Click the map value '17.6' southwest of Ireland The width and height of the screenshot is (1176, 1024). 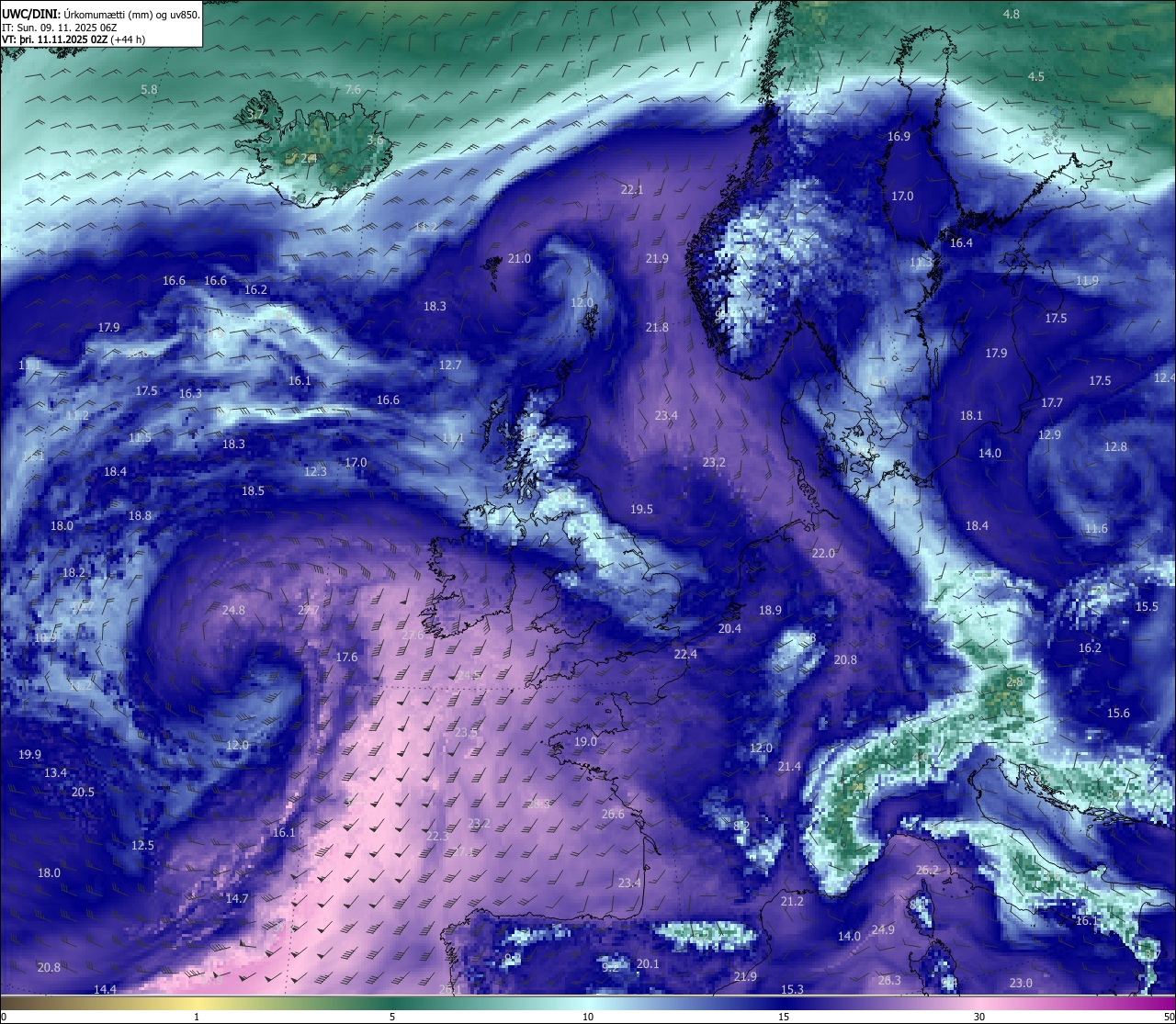pos(346,658)
